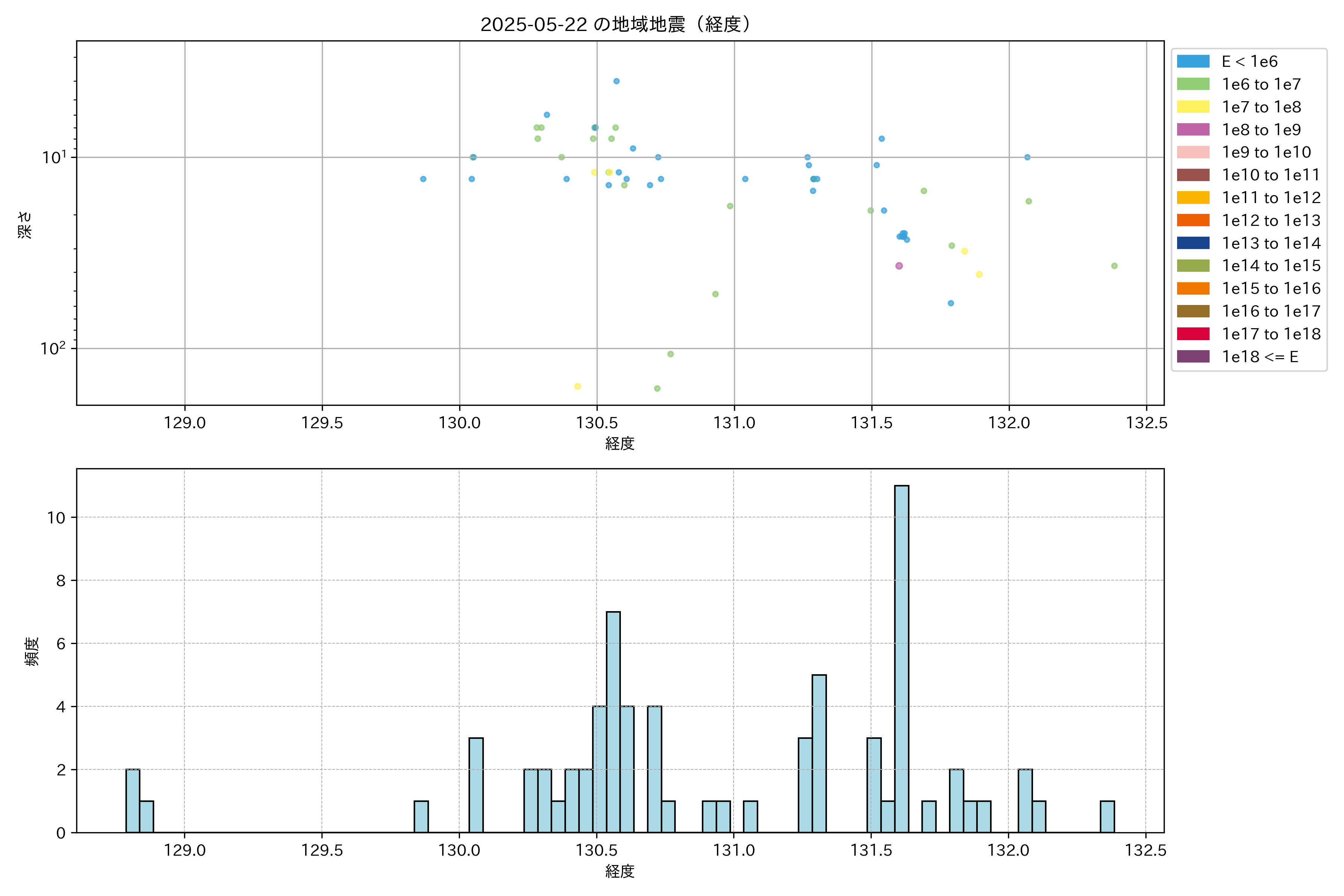Click the pink 1e9 to 1e10 swatch
1344x896 pixels.
(1193, 153)
